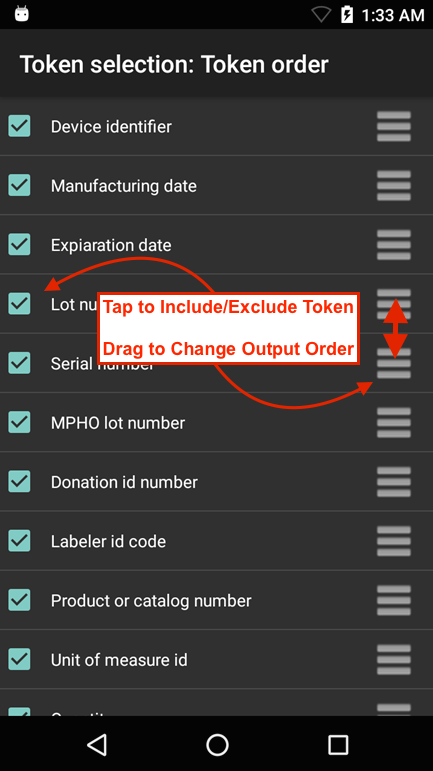This screenshot has width=433, height=771.
Task: Open recent apps square button
Action: [338, 744]
